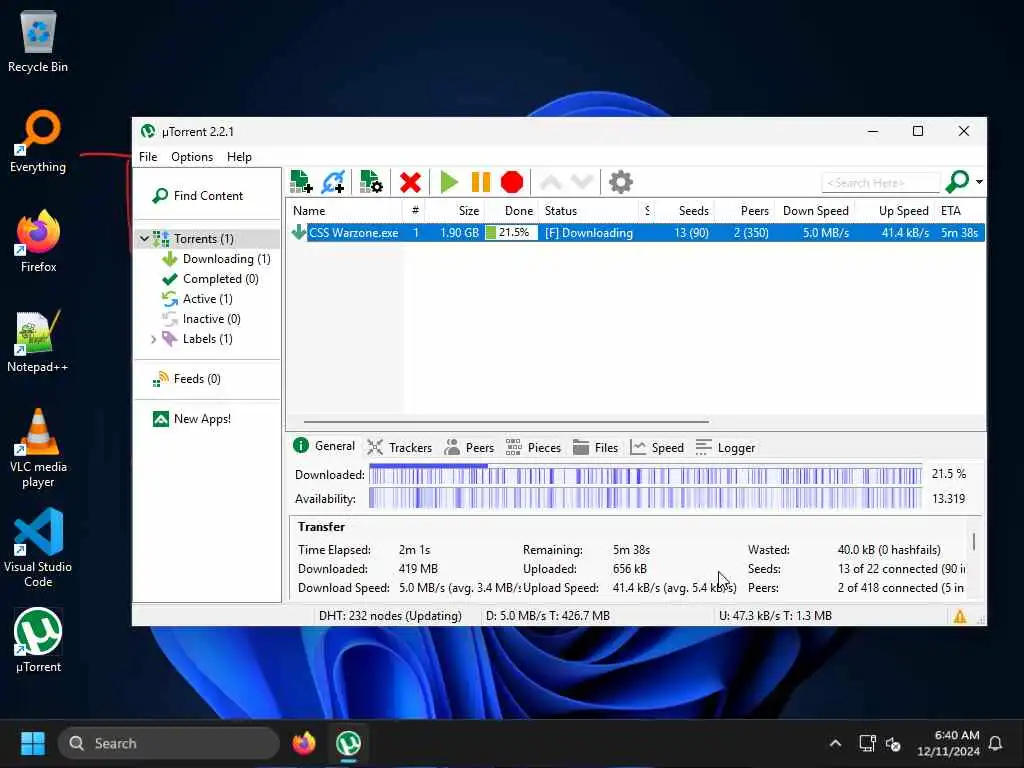Expand the Labels tree node
This screenshot has width=1024, height=768.
[153, 340]
